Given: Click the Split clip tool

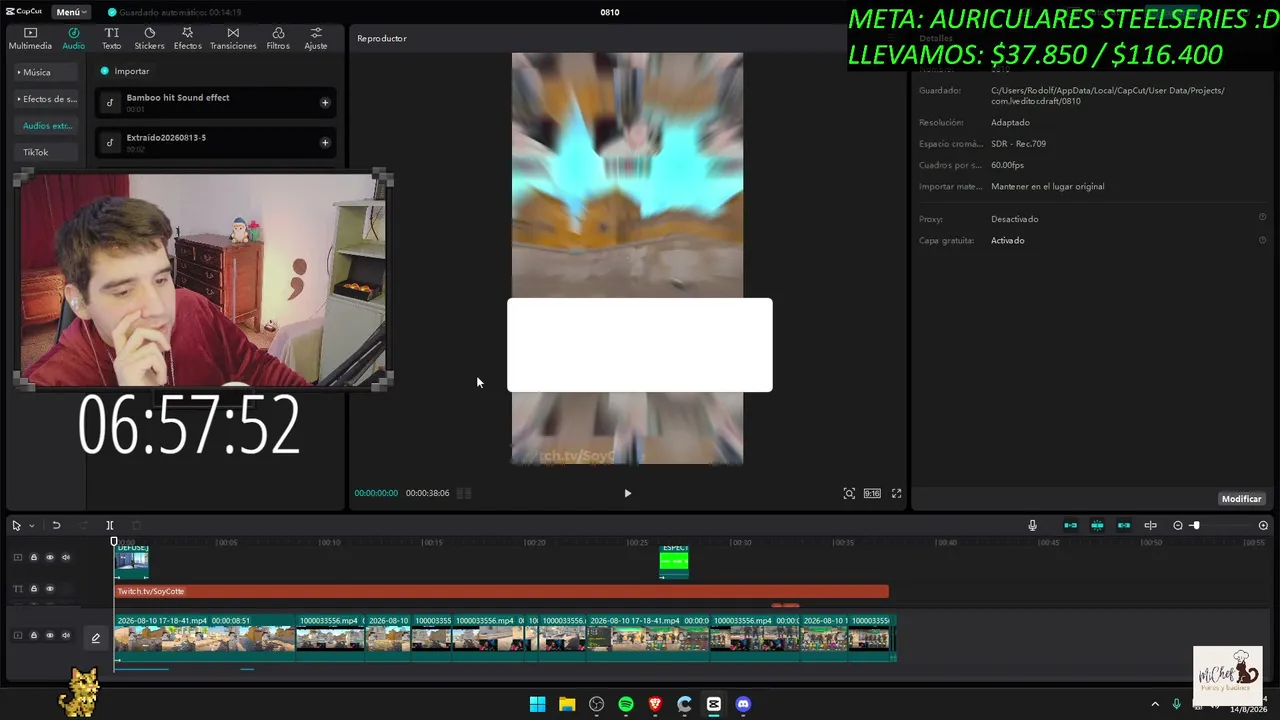Looking at the screenshot, I should pos(110,525).
